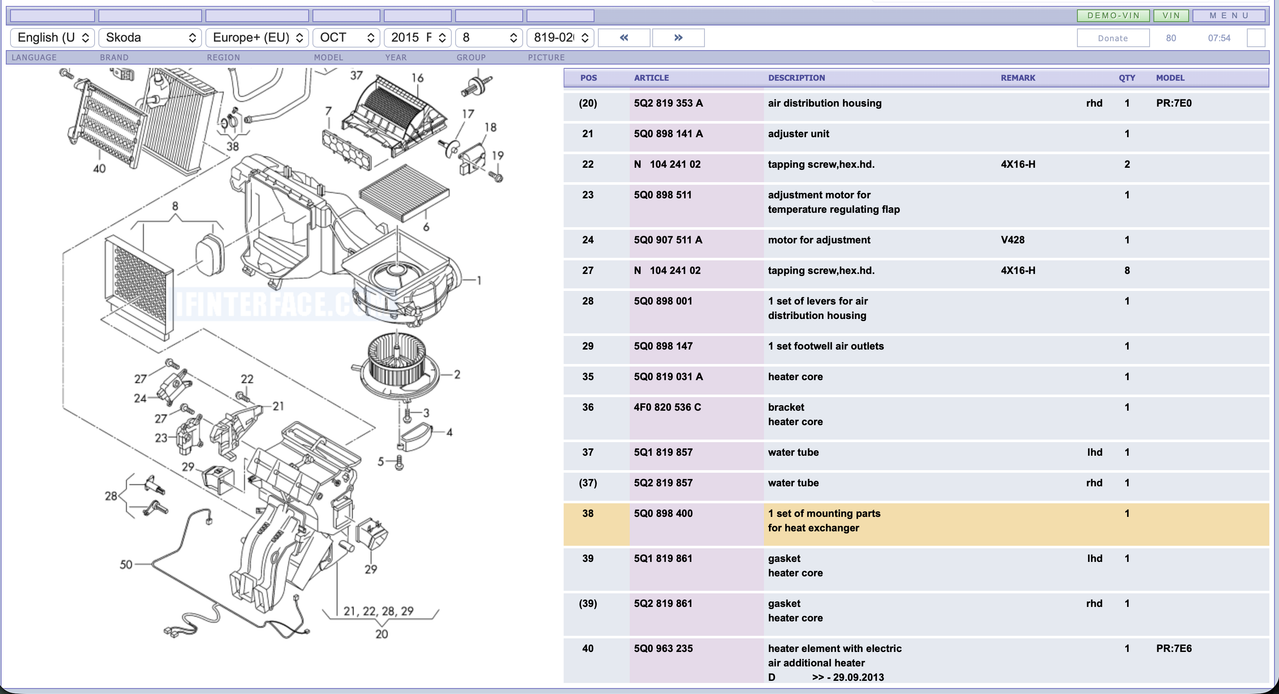The image size is (1279, 694).
Task: Select article 5Q0 898 001
Action: [663, 301]
